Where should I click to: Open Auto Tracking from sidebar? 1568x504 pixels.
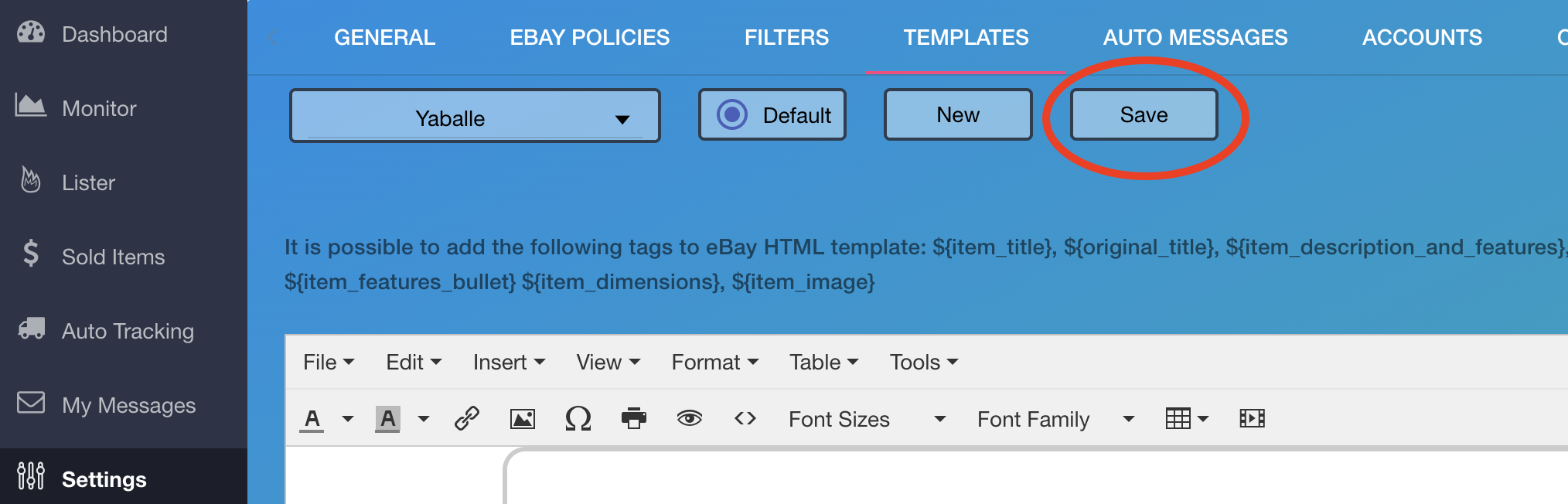(x=128, y=331)
